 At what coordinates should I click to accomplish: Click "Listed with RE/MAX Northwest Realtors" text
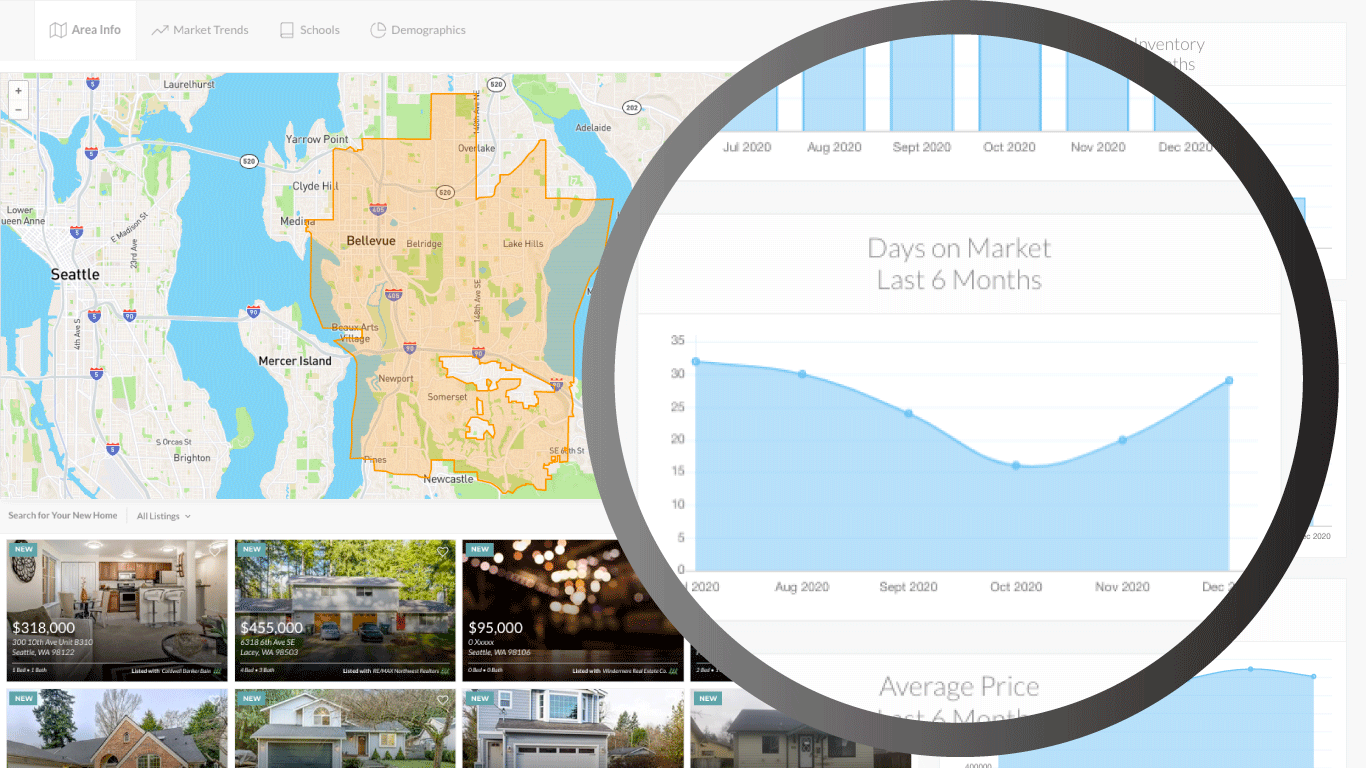pos(390,671)
